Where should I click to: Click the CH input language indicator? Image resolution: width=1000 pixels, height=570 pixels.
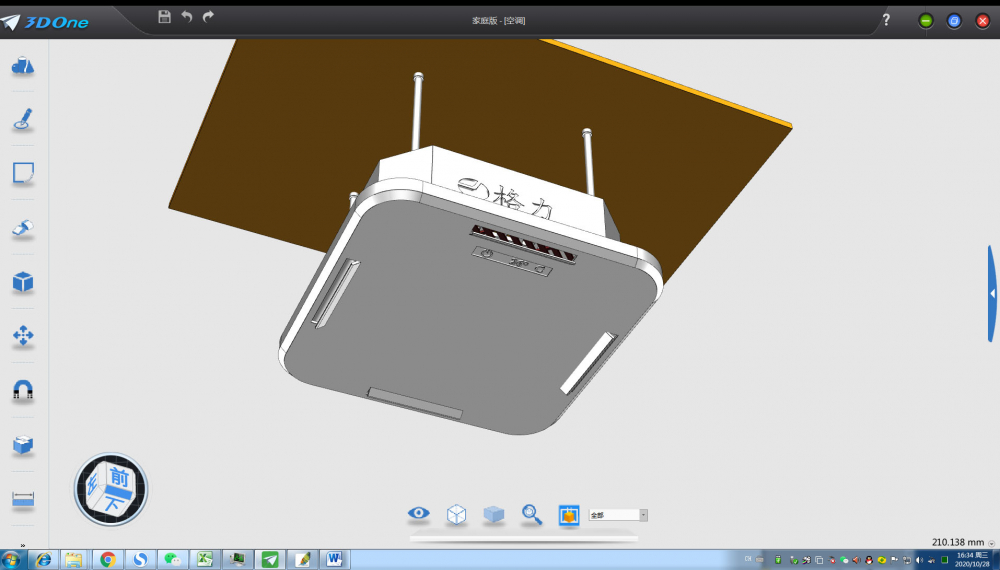click(x=748, y=559)
